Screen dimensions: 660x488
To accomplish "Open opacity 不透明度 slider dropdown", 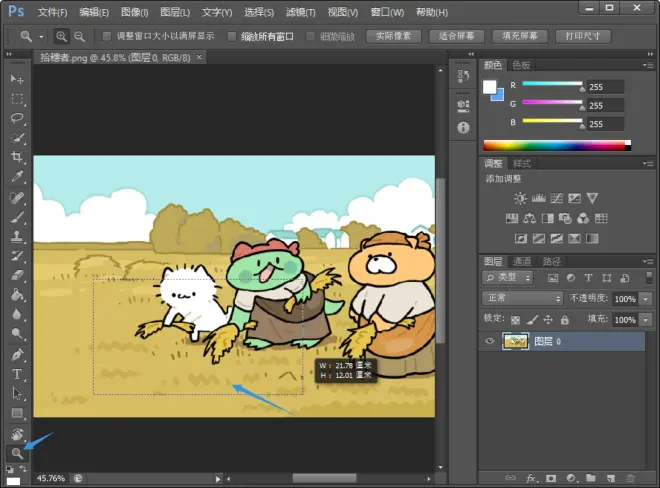I will point(646,299).
